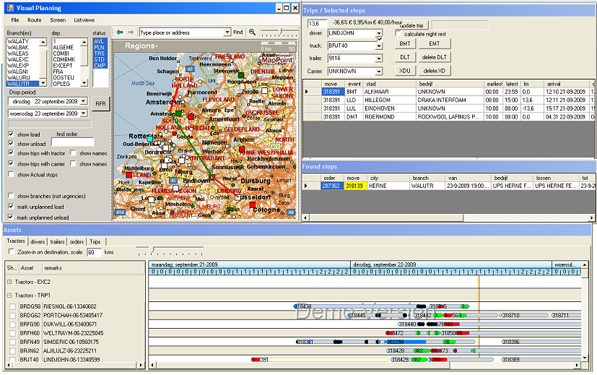Click the find order input field
The width and height of the screenshot is (597, 375).
(x=73, y=142)
